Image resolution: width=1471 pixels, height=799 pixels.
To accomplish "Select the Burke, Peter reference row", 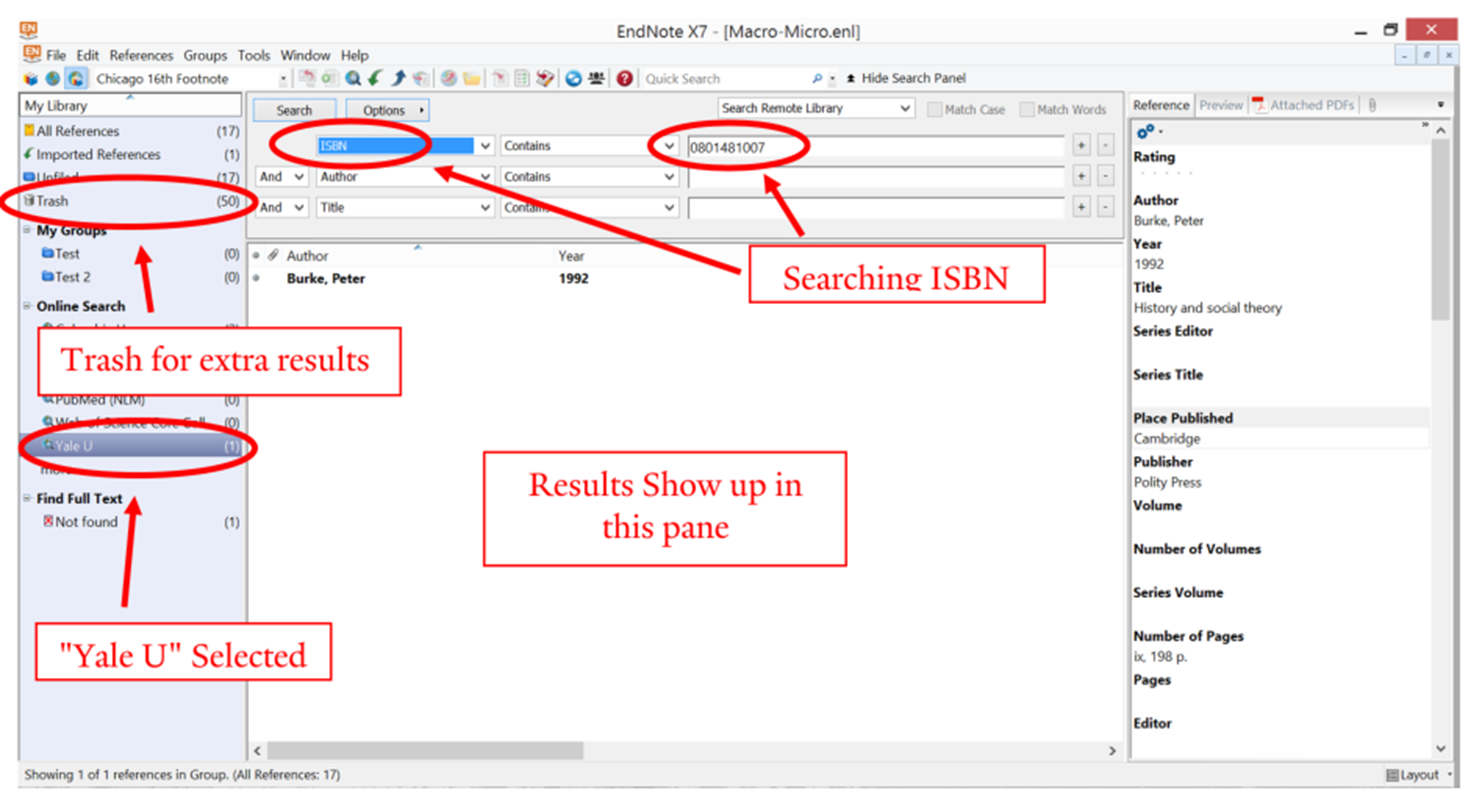I will tap(685, 279).
